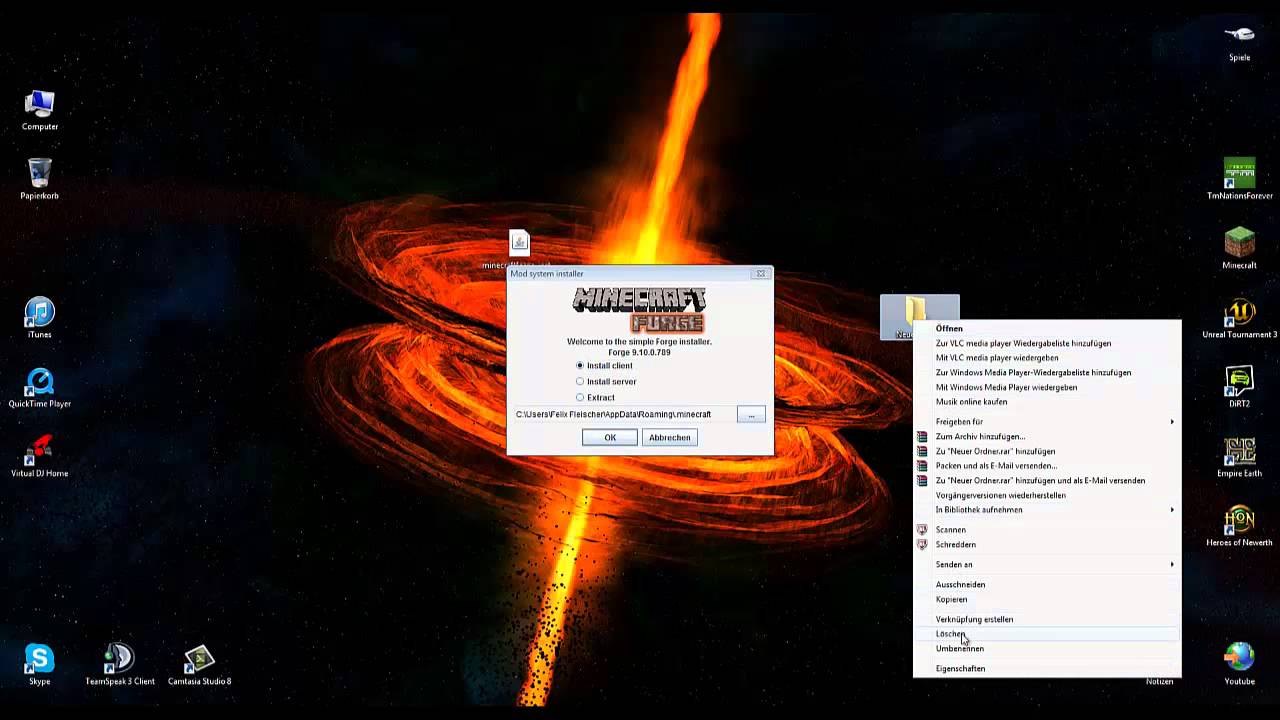Select the iTunes desktop shortcut
The width and height of the screenshot is (1280, 720).
tap(40, 318)
